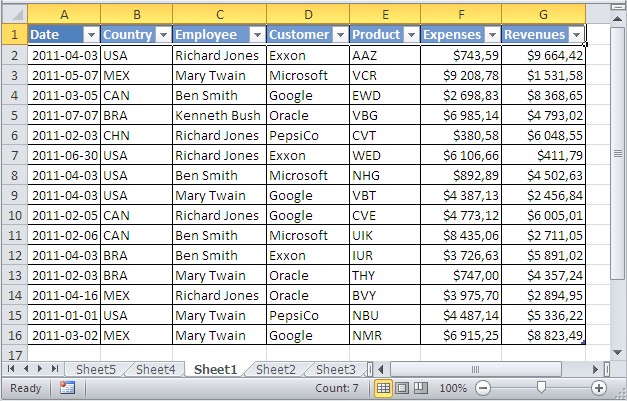
Task: Click the horizontal scrollbar thumb
Action: point(476,369)
